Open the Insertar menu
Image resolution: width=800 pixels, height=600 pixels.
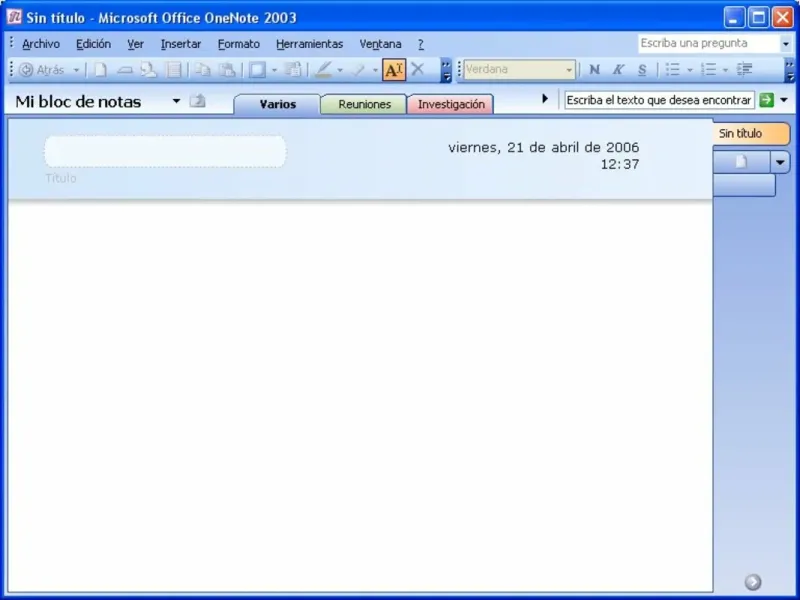coord(181,44)
